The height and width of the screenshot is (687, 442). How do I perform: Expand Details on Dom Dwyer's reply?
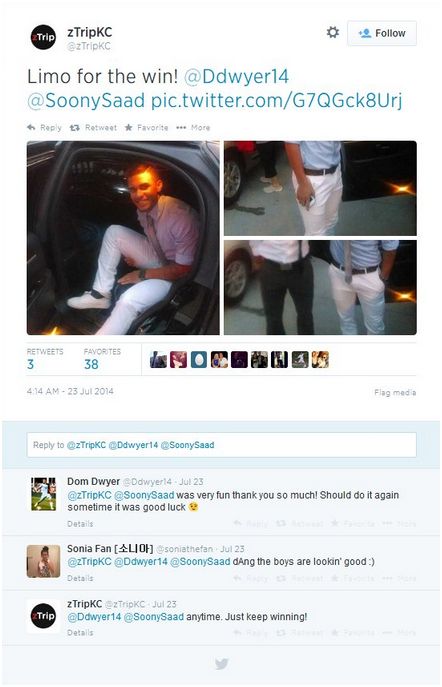tap(80, 524)
